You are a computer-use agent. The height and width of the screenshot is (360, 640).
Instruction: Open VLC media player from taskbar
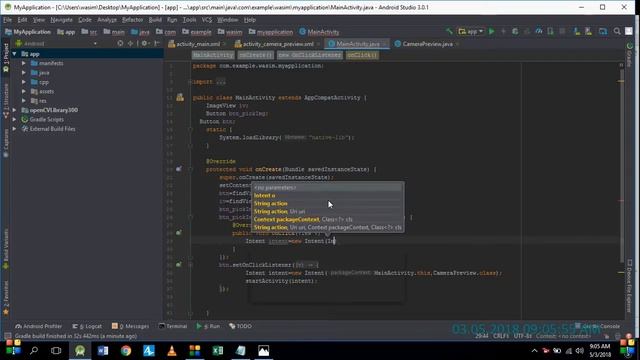pos(172,351)
